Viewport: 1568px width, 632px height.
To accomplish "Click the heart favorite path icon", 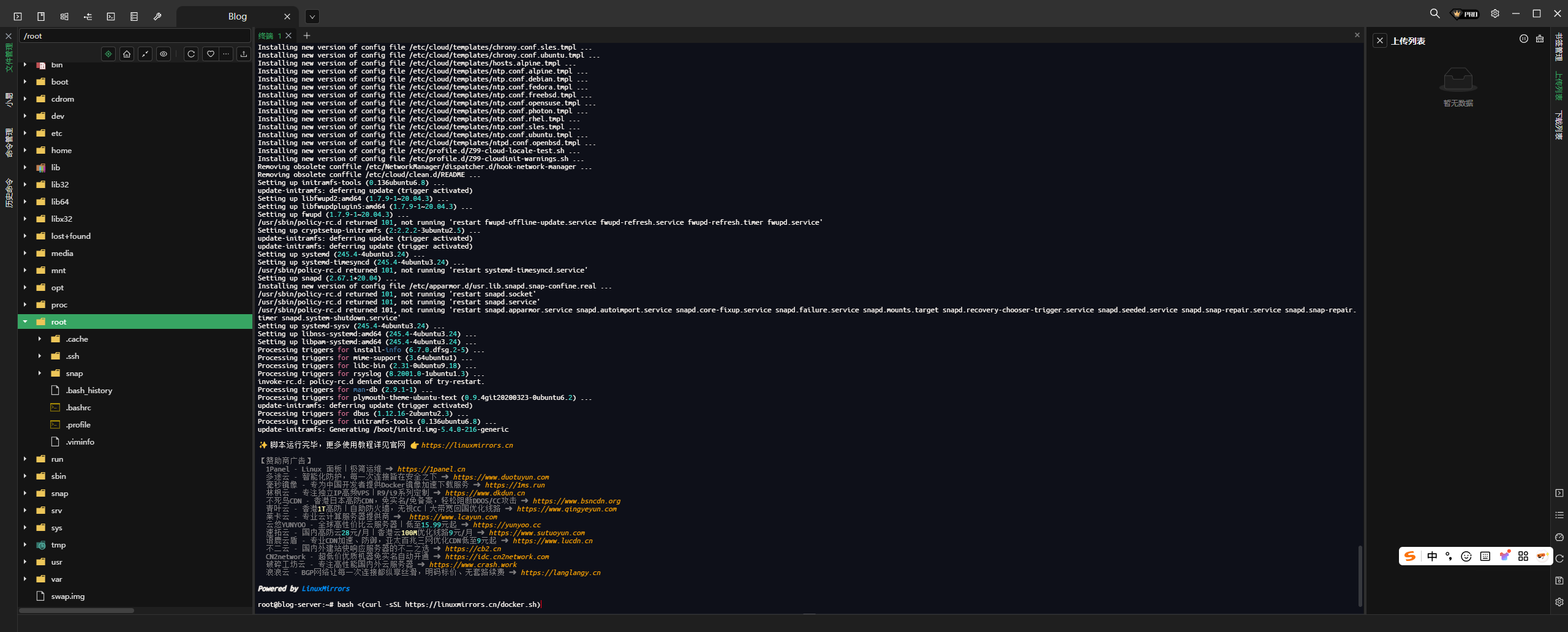I will pyautogui.click(x=210, y=54).
